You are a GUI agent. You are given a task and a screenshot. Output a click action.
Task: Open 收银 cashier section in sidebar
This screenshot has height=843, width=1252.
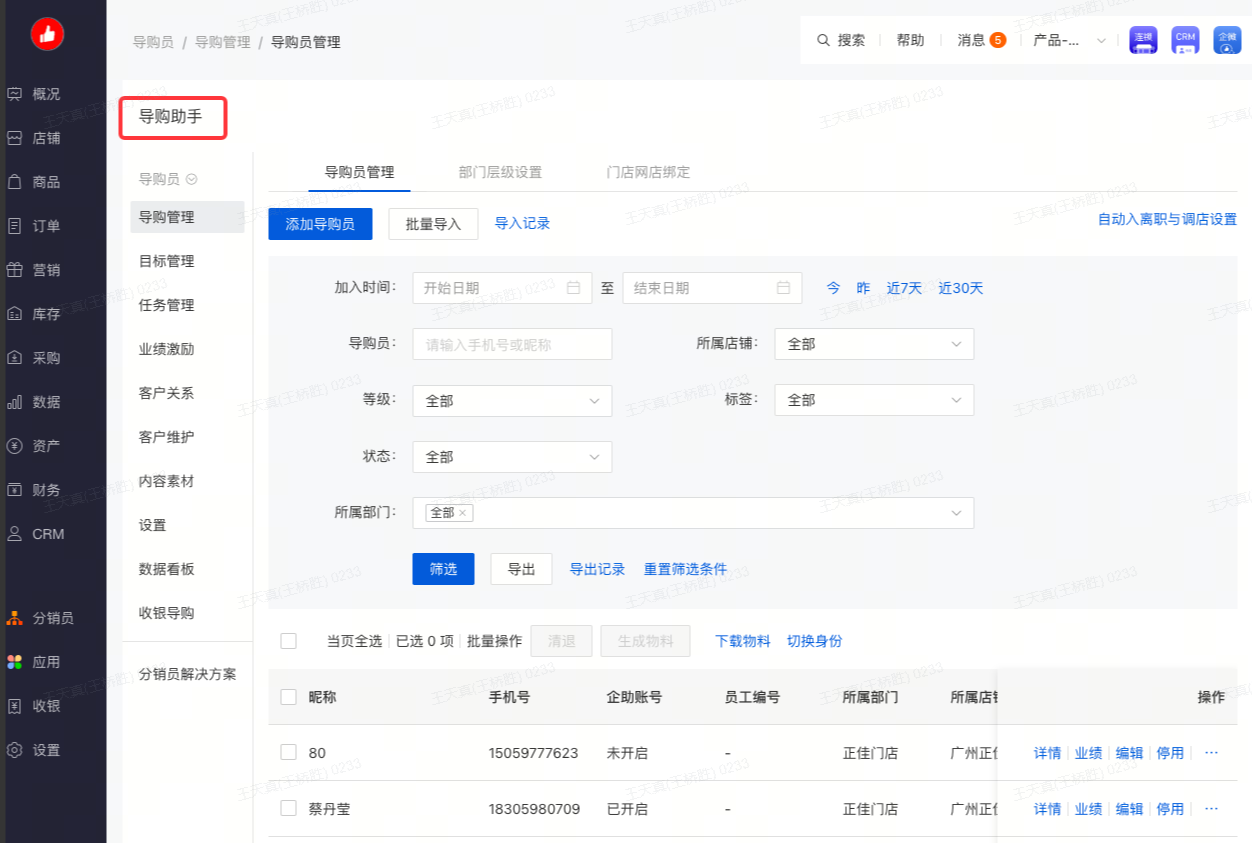coord(34,706)
